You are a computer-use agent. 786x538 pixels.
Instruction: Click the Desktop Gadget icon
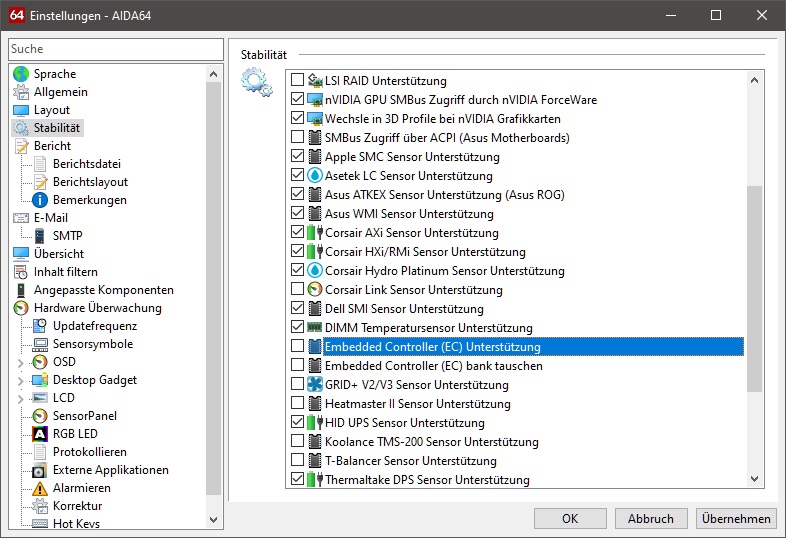40,380
